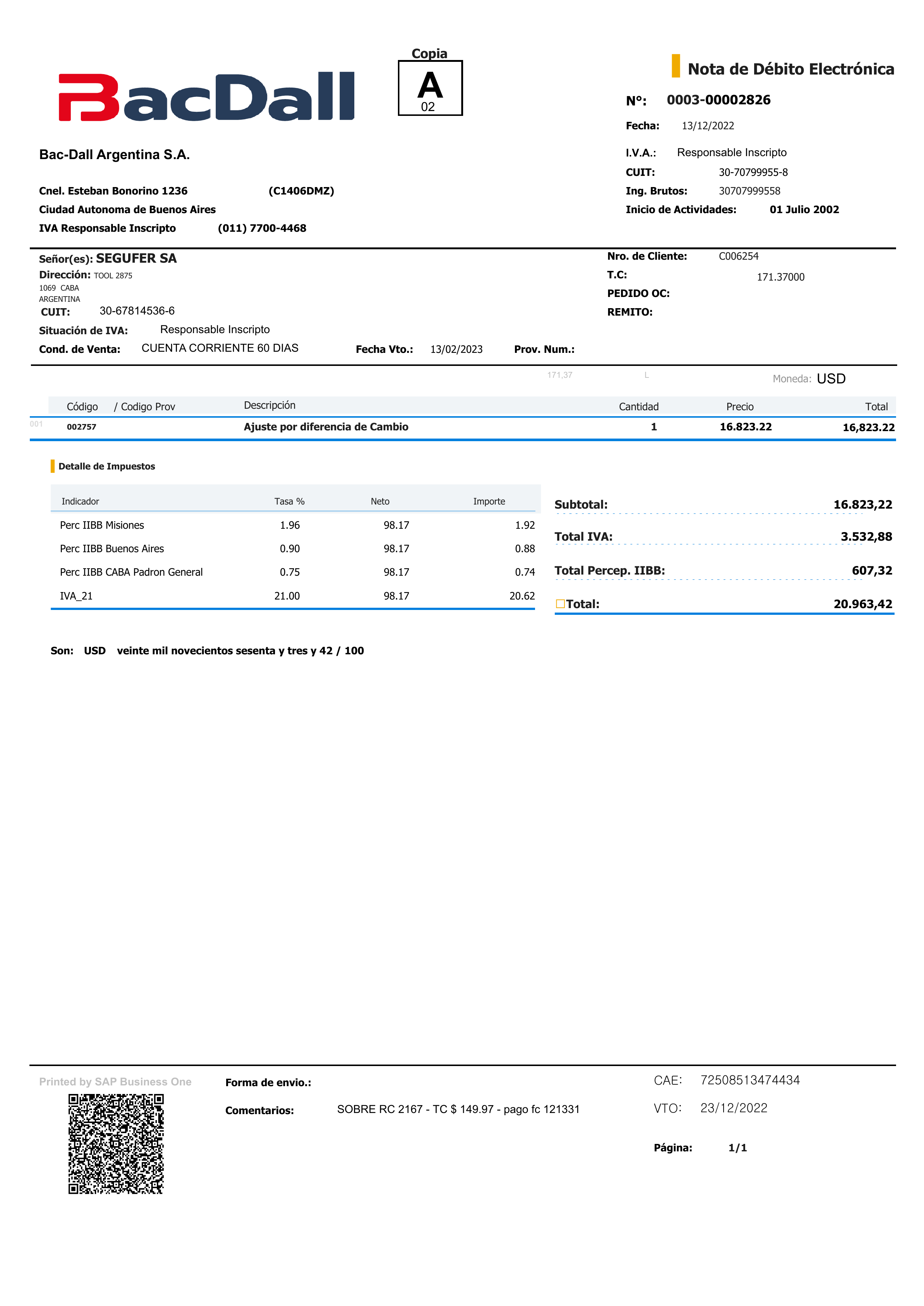Click the QR code image
The width and height of the screenshot is (924, 1306).
(116, 1144)
